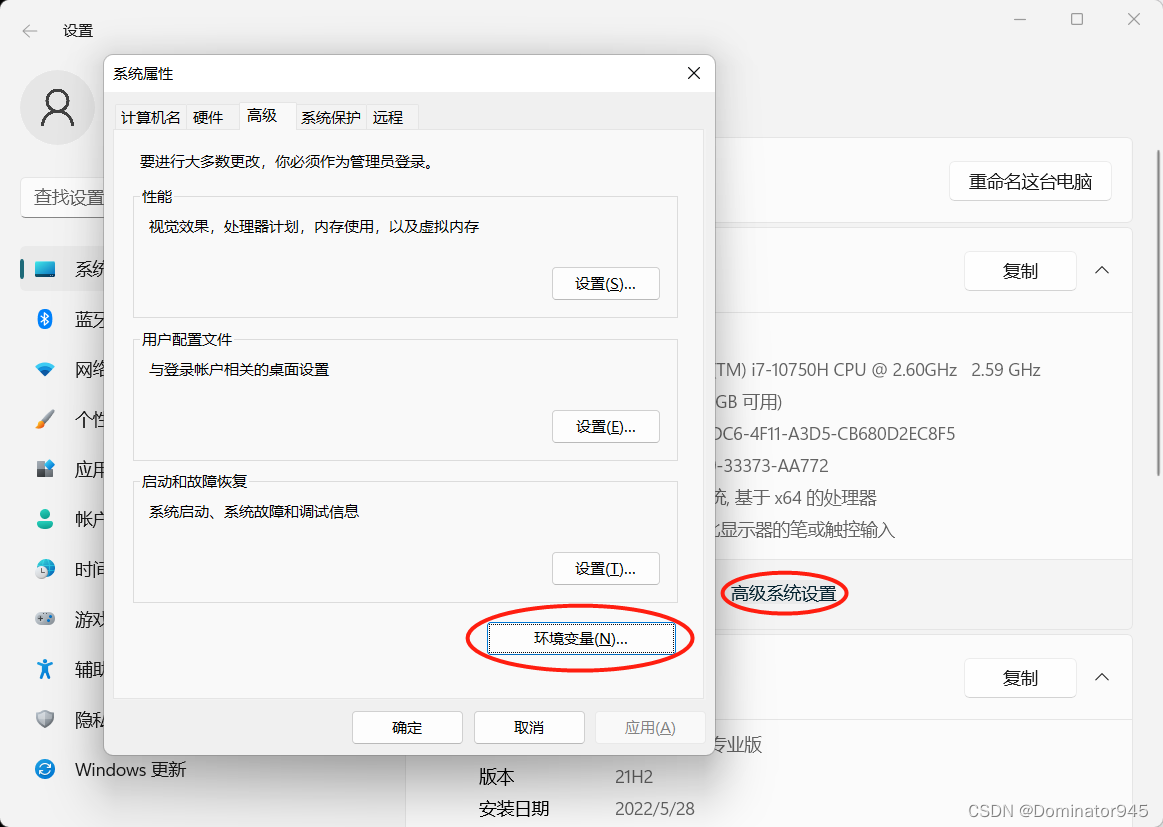
Task: Open startup and recovery 设置(T)... button
Action: click(605, 569)
